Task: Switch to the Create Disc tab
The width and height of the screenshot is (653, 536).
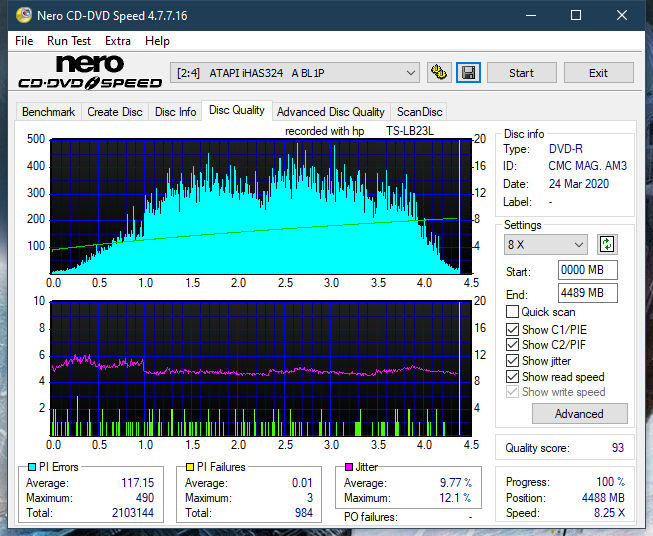Action: pyautogui.click(x=115, y=112)
